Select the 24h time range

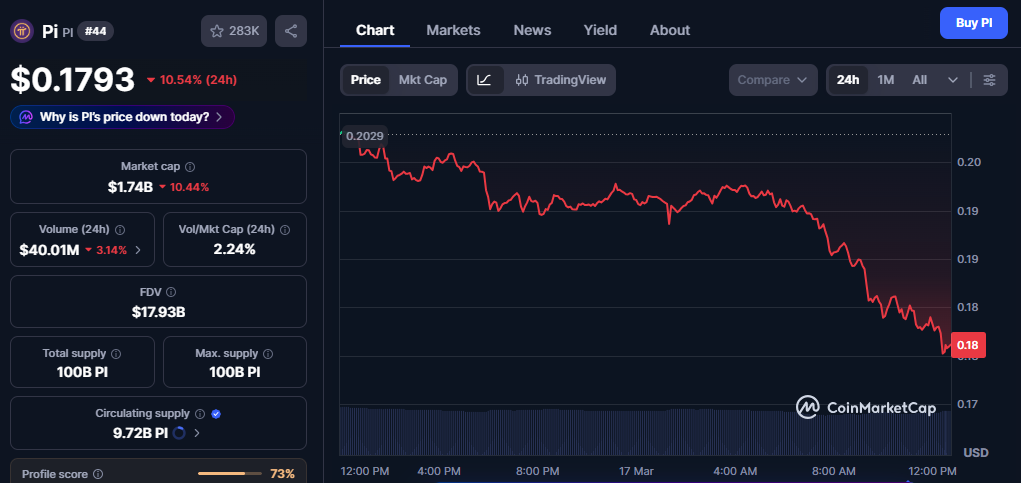848,80
